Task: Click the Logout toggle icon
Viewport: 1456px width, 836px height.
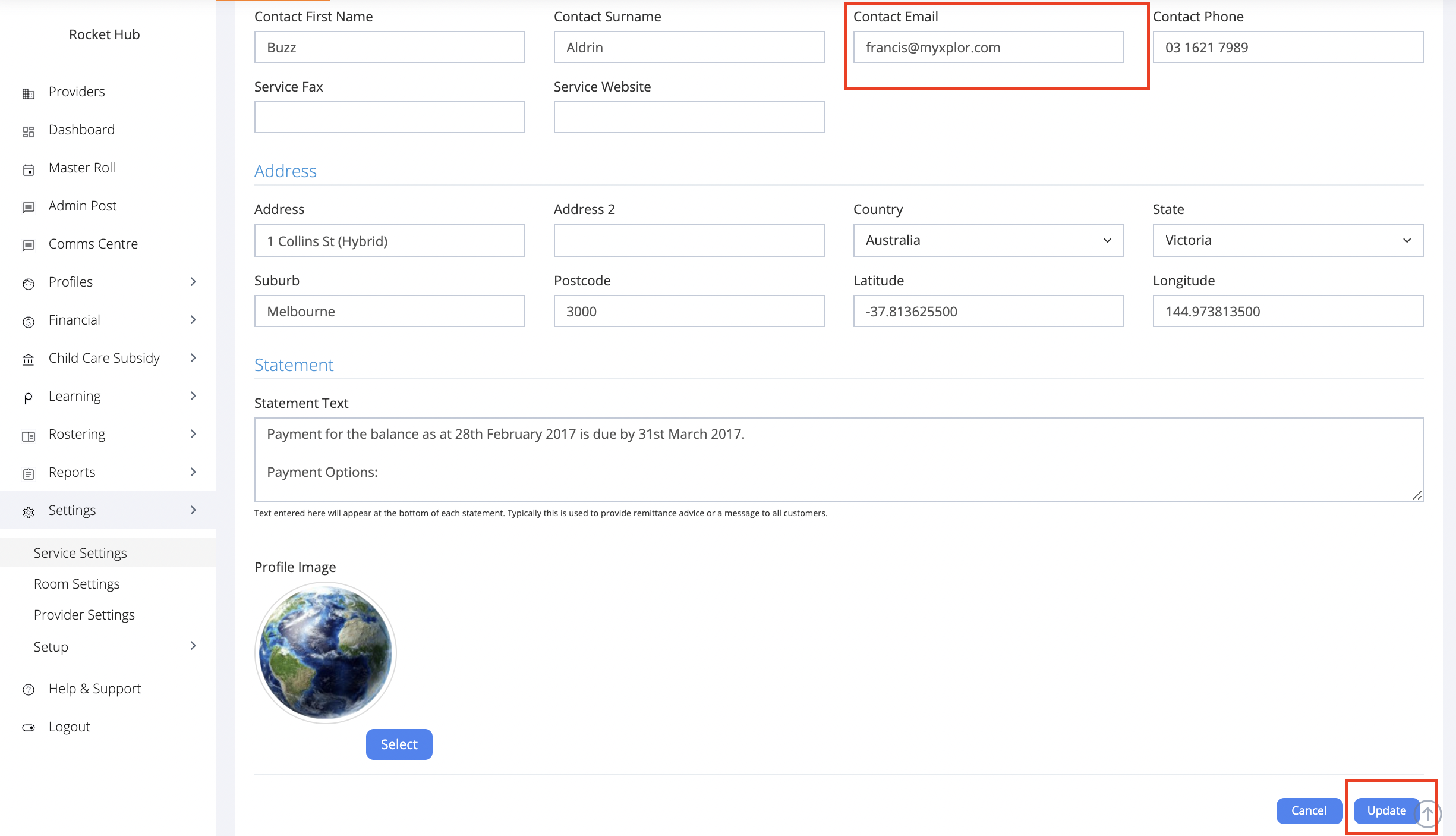Action: point(29,727)
